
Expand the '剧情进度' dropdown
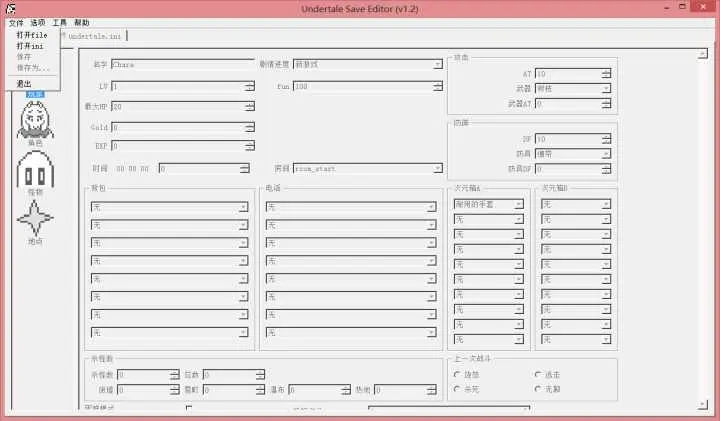pyautogui.click(x=437, y=65)
